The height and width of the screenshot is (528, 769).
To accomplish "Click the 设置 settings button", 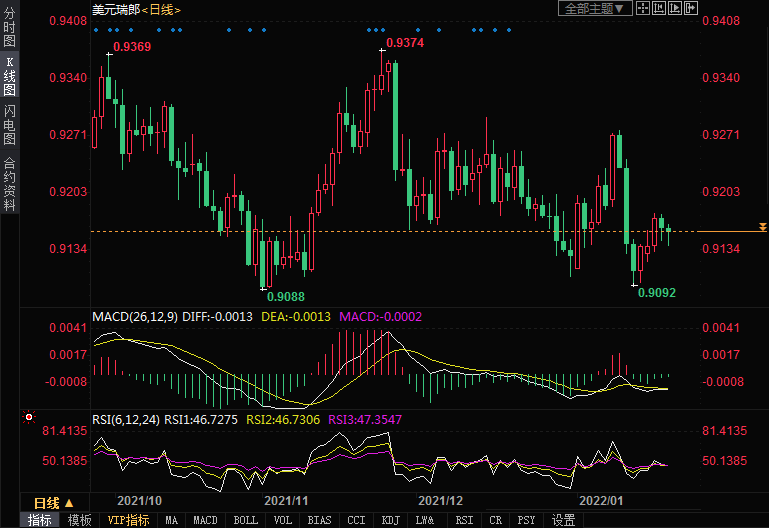I will pyautogui.click(x=564, y=520).
